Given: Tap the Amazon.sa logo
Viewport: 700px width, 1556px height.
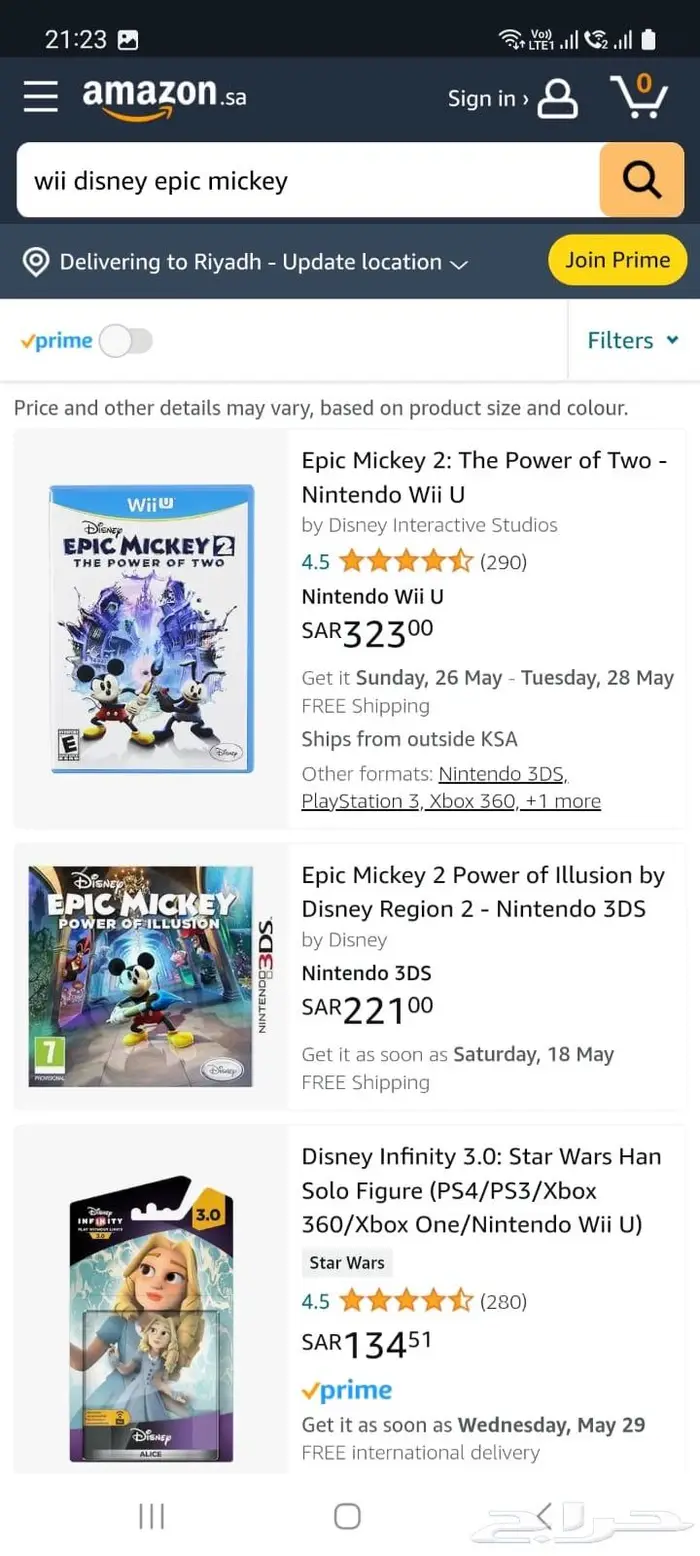Looking at the screenshot, I should pos(164,98).
